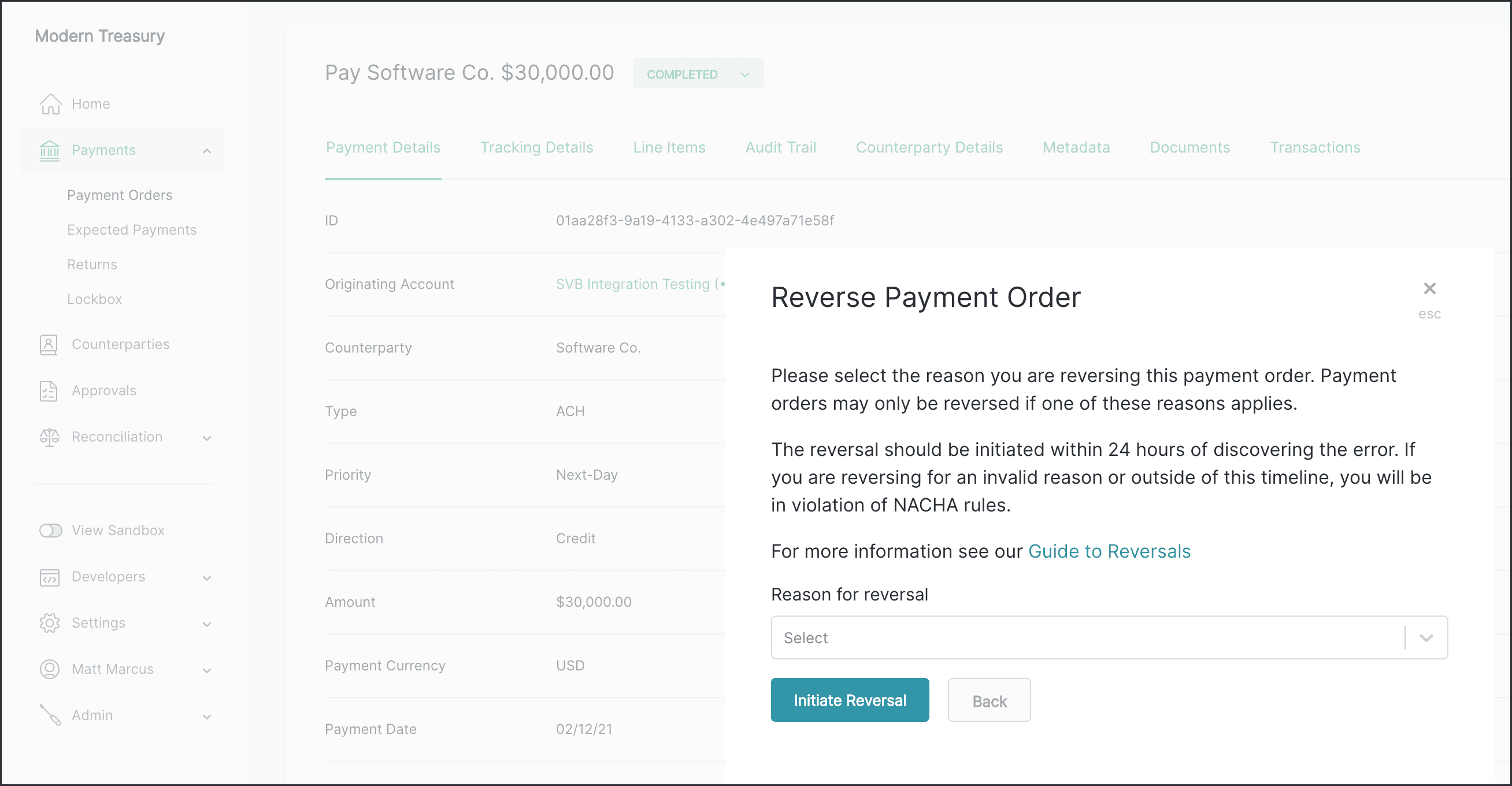The image size is (1512, 786).
Task: Click the Admin wrench icon
Action: [50, 715]
